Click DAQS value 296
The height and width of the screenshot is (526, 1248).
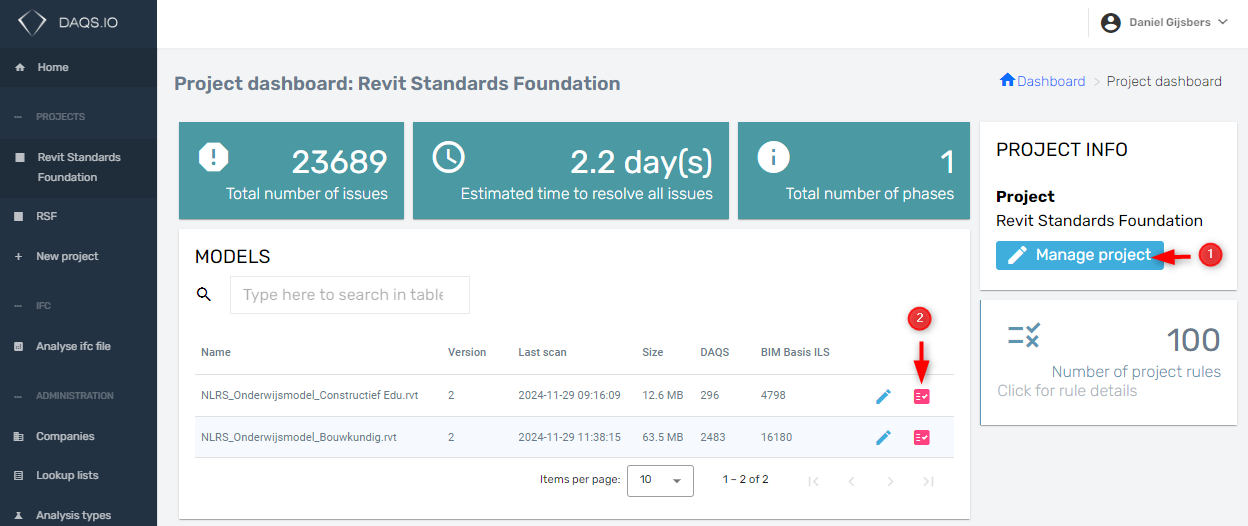click(x=710, y=395)
